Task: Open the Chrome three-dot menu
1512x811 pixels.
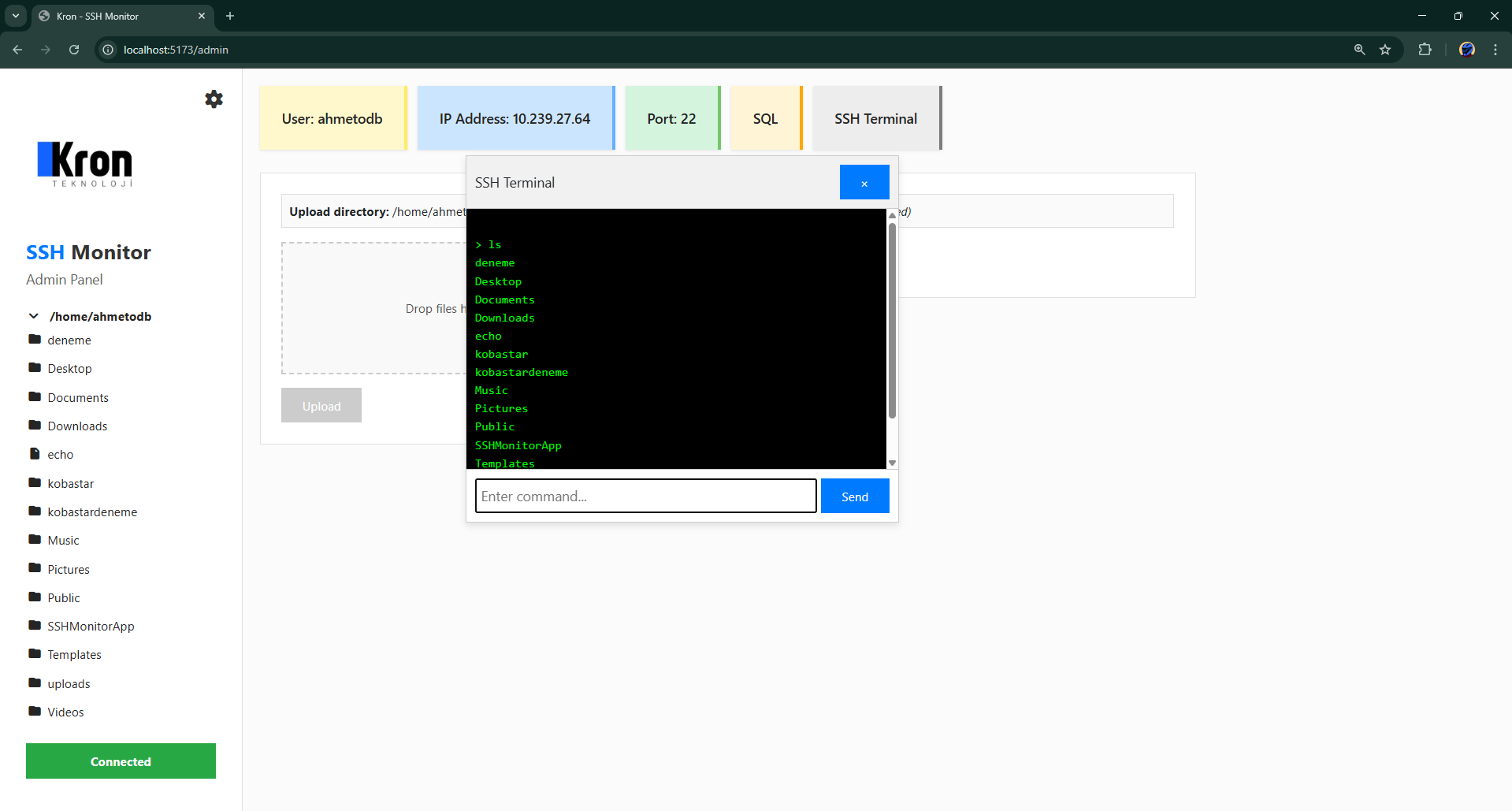Action: (x=1495, y=49)
